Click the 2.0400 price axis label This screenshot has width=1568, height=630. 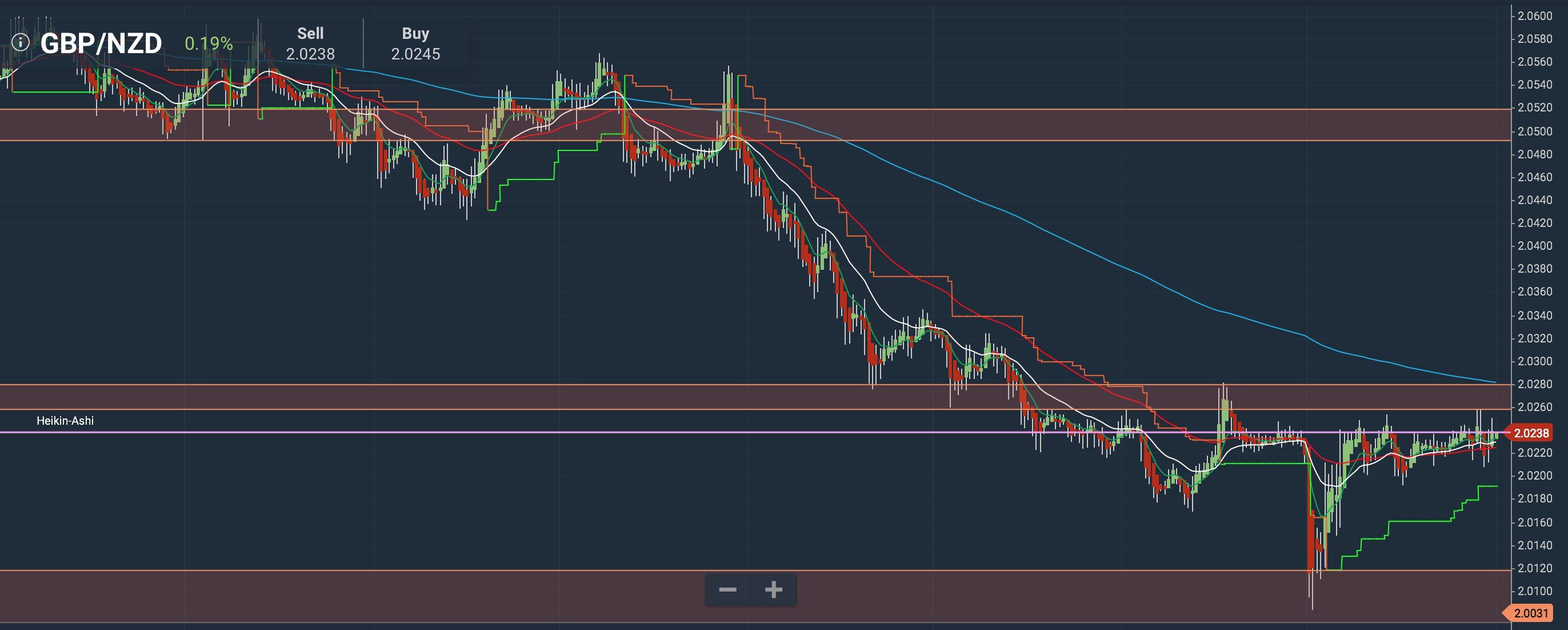[x=1534, y=246]
